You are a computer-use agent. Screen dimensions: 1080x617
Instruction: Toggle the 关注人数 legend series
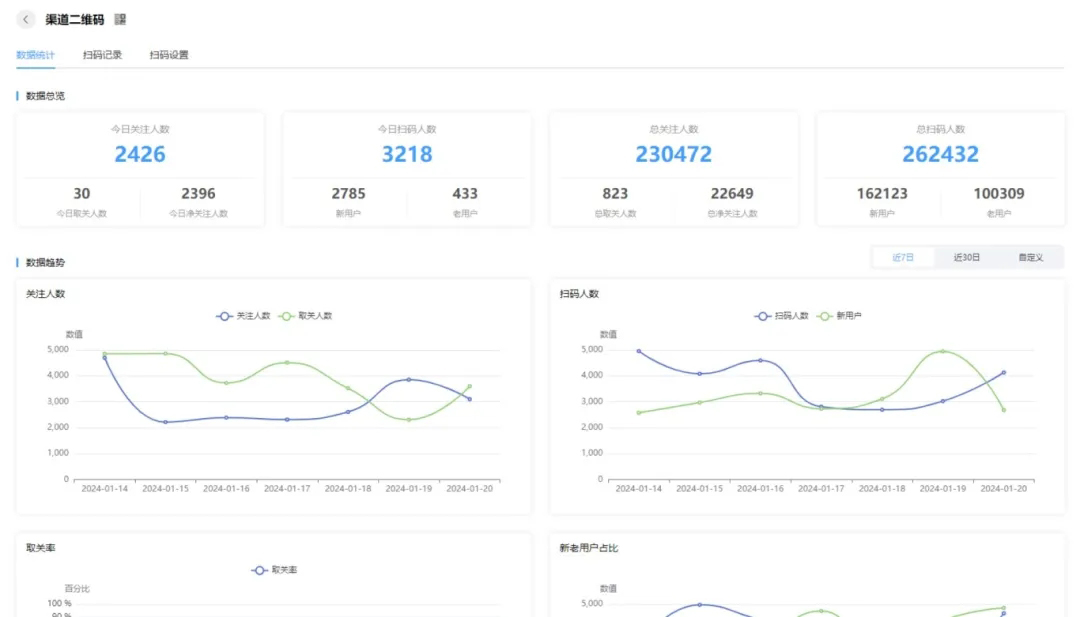(243, 316)
